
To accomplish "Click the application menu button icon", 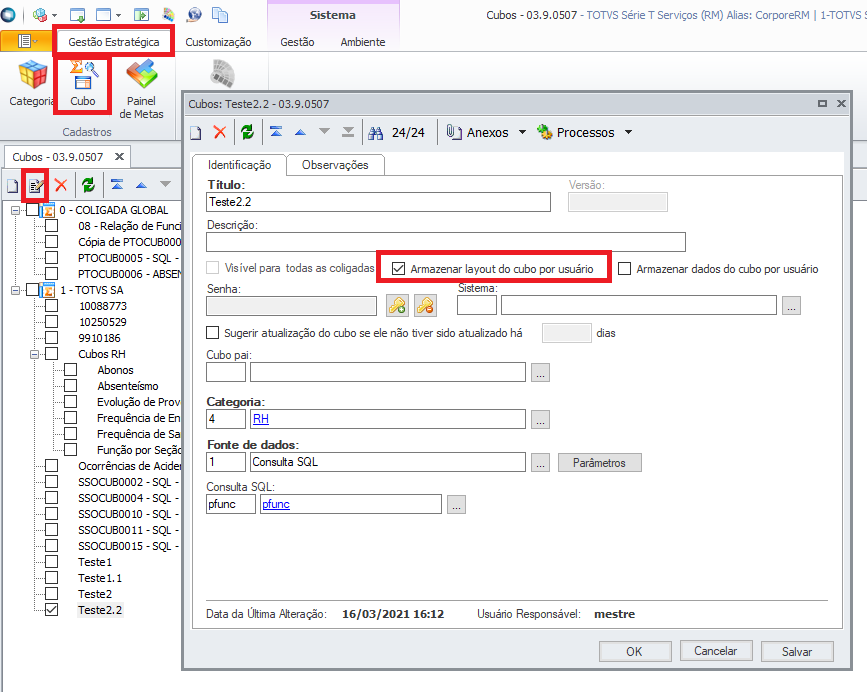I will 25,41.
